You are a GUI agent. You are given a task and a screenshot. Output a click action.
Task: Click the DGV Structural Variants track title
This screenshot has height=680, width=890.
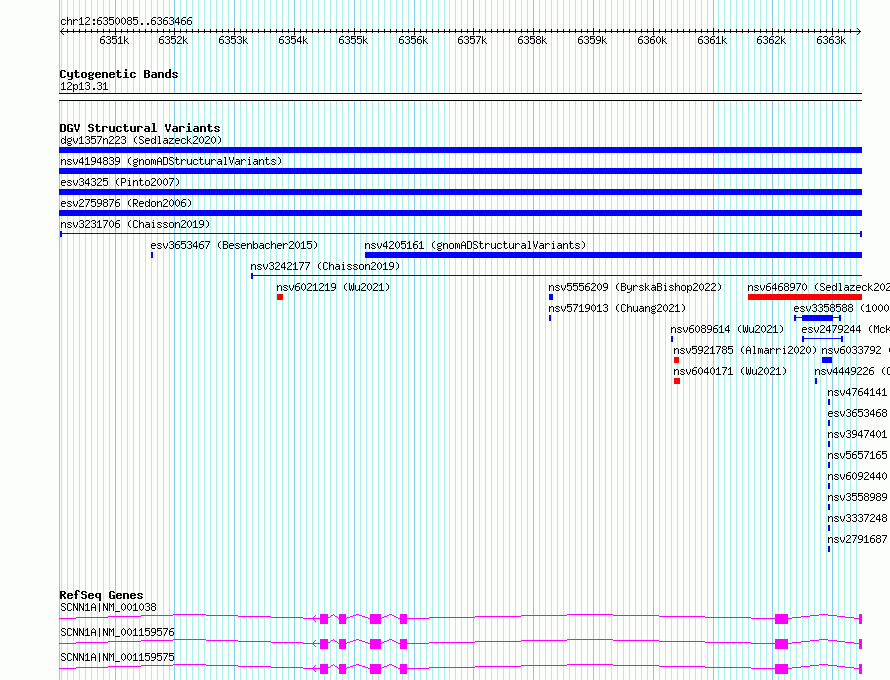tap(140, 128)
